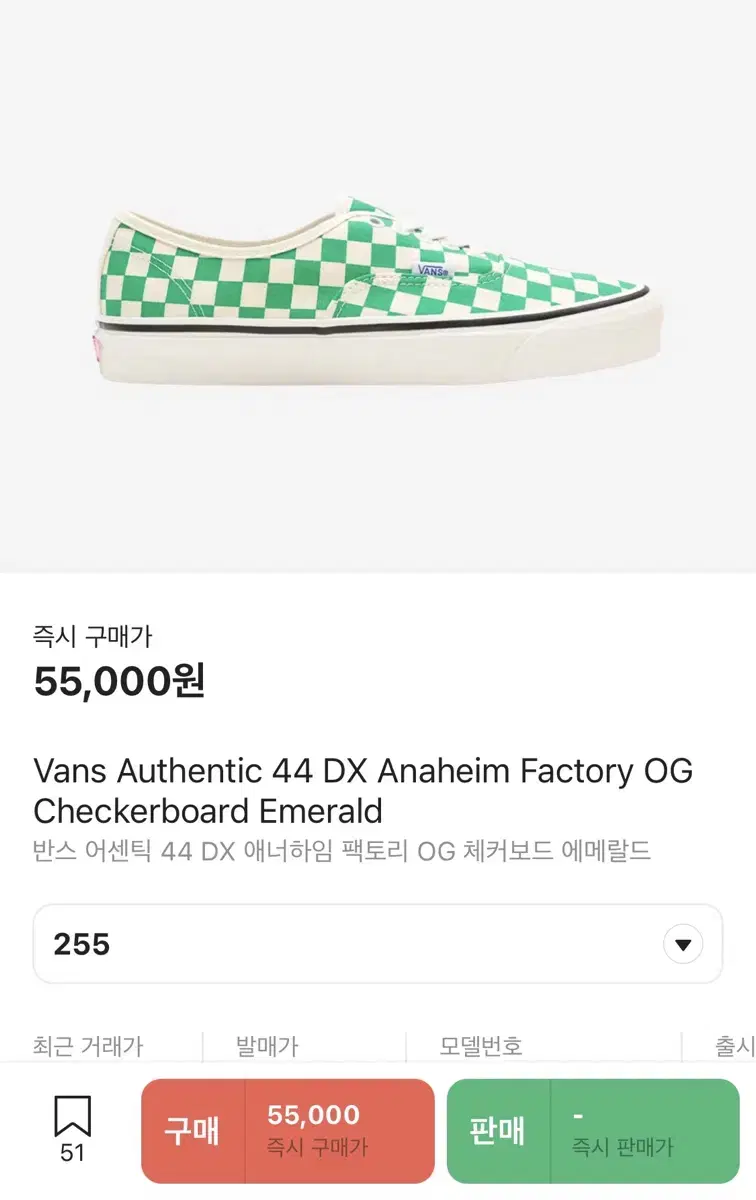Select the 최근 거래가 column

click(88, 1046)
